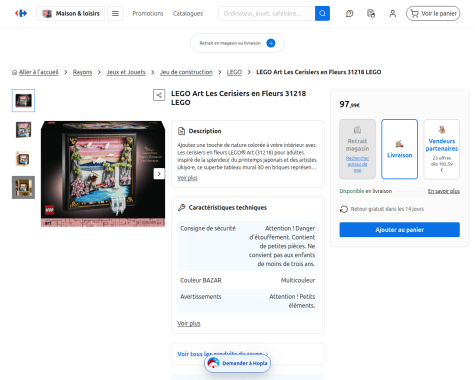Screen dimensions: 475x380
Task: Open the help chat icon in header
Action: pos(349,13)
